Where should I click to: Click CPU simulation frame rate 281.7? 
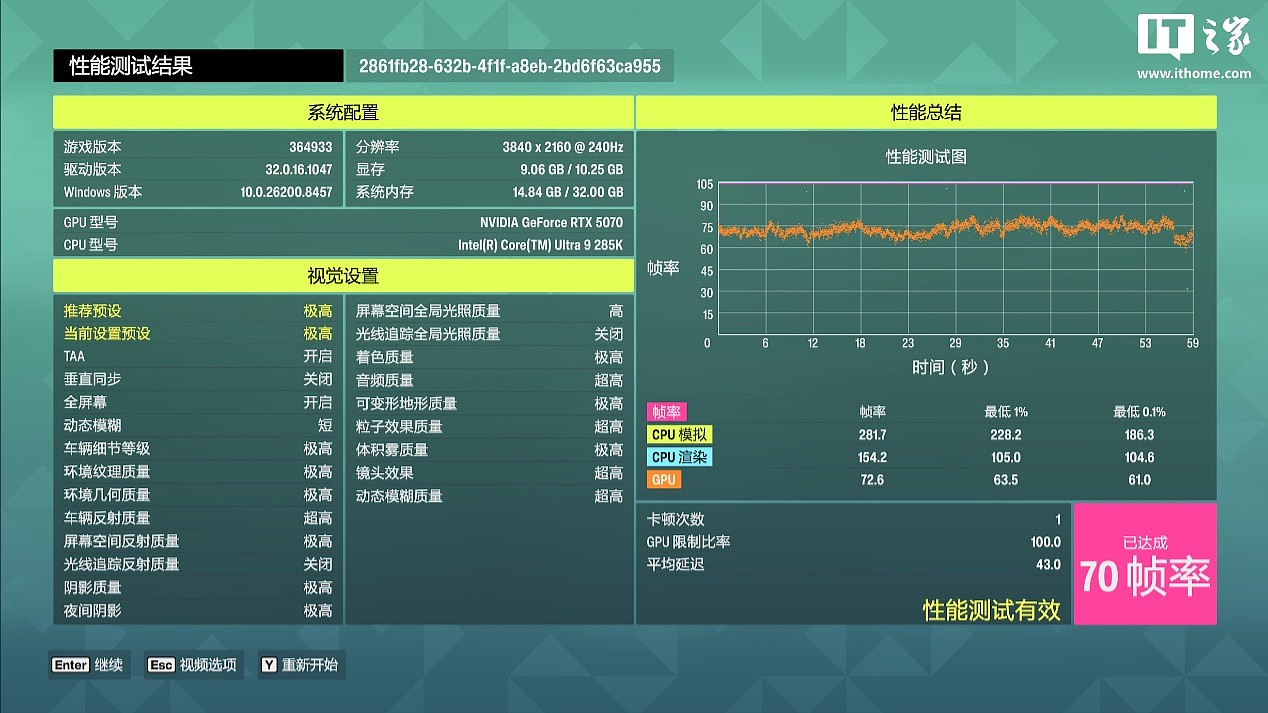pyautogui.click(x=872, y=435)
